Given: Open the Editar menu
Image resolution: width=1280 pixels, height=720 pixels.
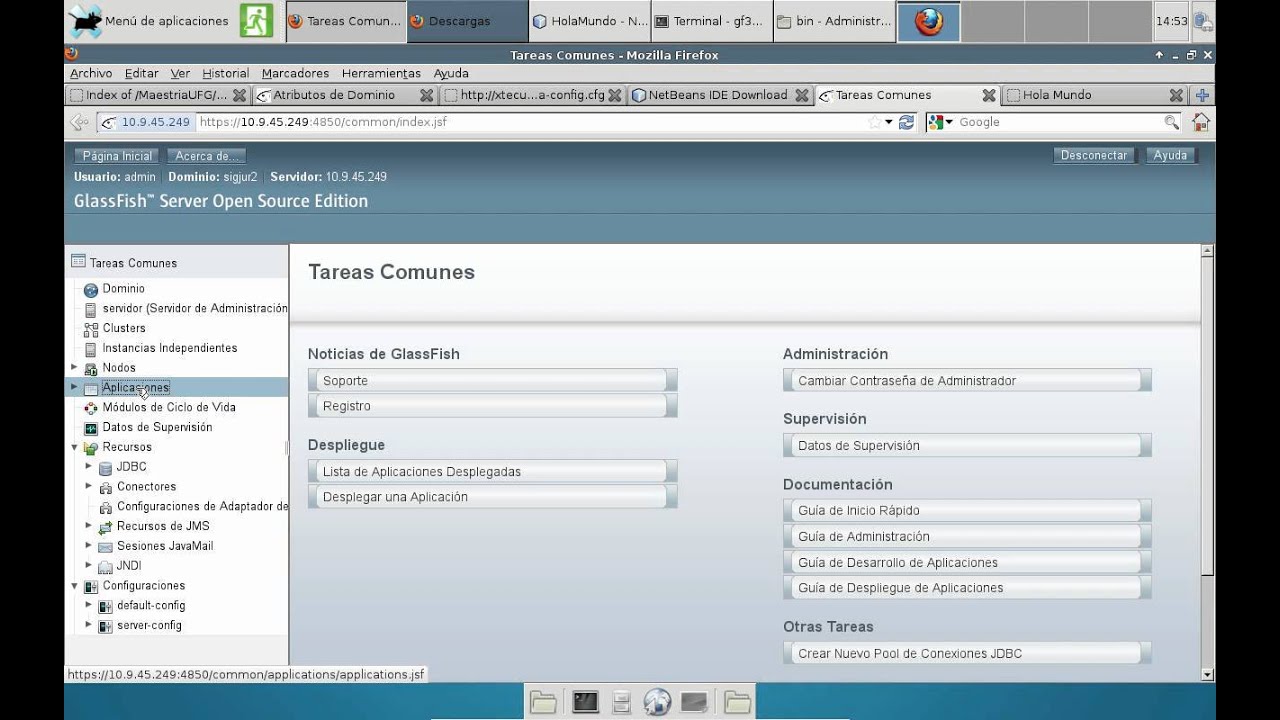Looking at the screenshot, I should point(142,73).
